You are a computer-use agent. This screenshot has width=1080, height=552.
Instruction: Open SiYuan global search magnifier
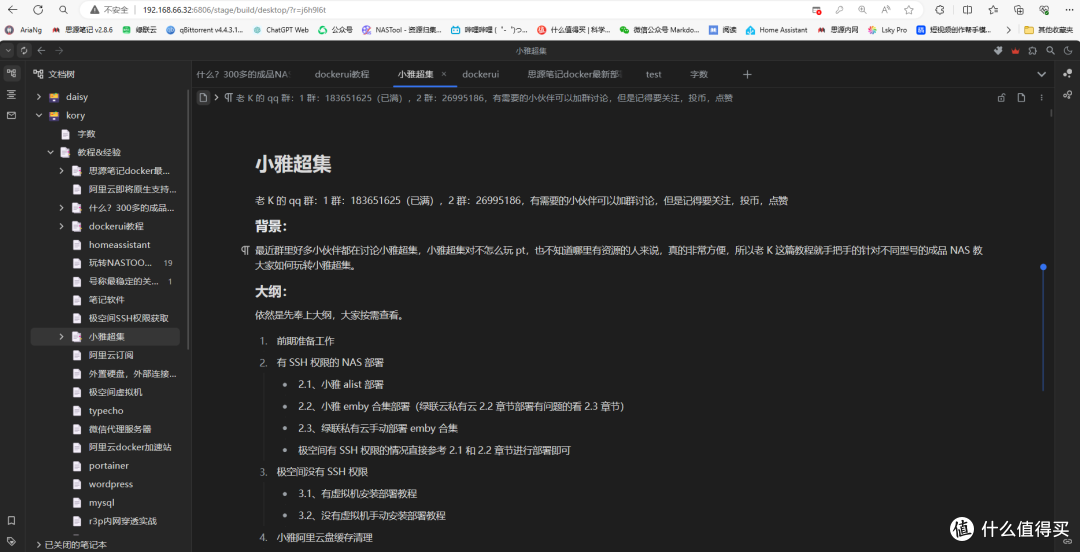click(x=1050, y=50)
